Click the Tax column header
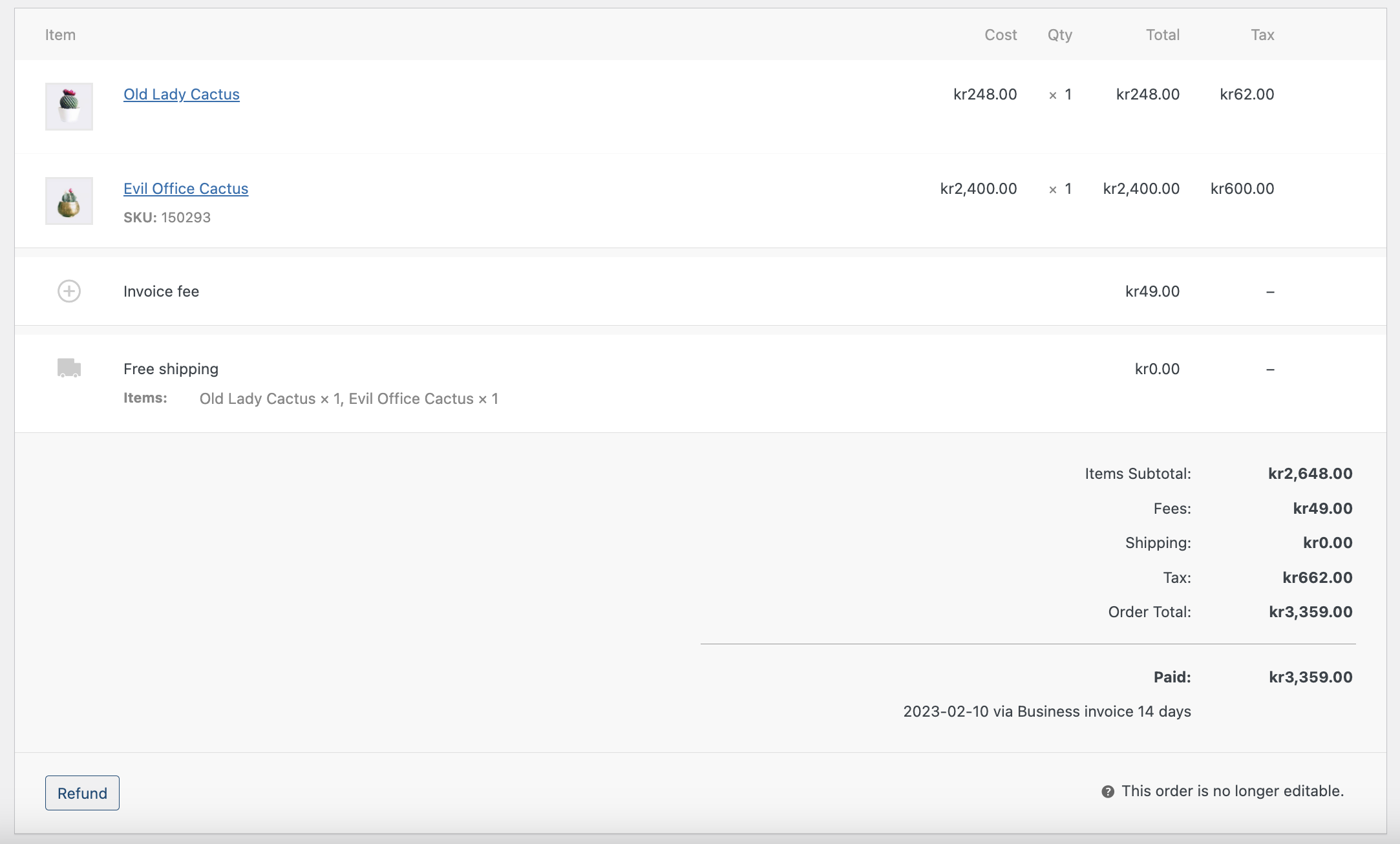This screenshot has height=844, width=1400. point(1262,35)
